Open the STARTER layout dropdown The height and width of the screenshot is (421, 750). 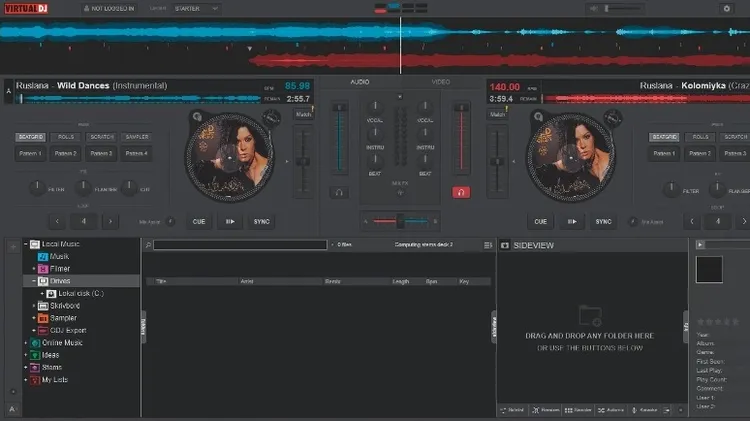coord(196,9)
